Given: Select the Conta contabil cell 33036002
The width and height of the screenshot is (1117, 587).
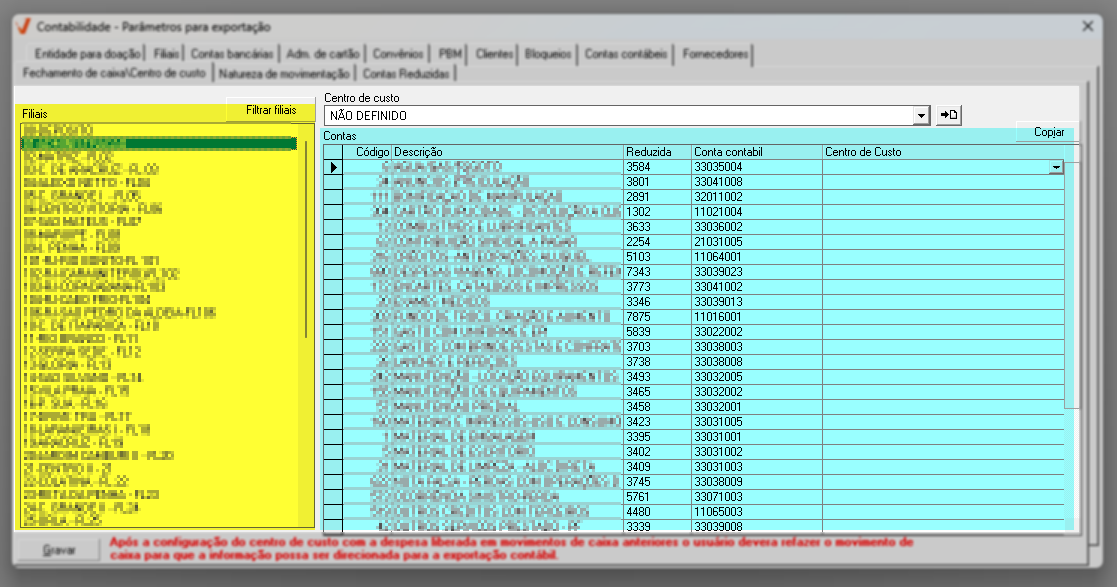Looking at the screenshot, I should 756,227.
